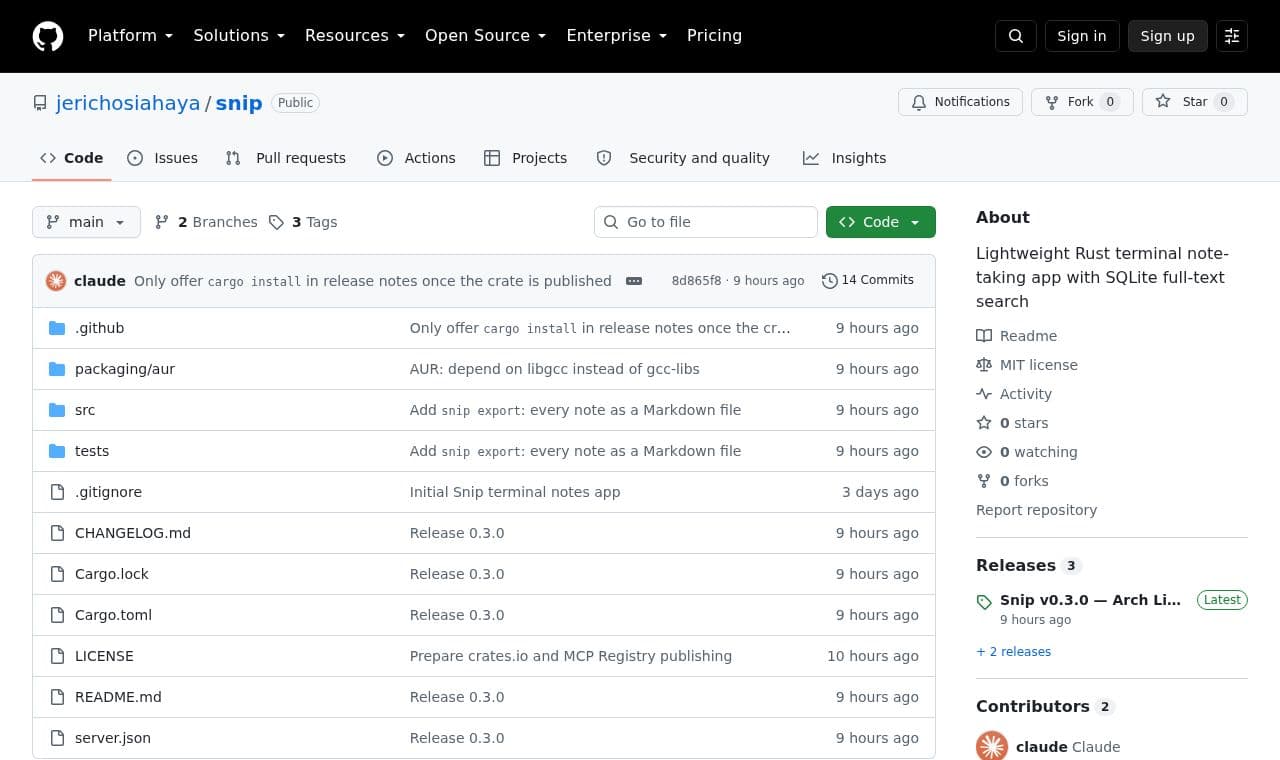Expand the Enterprise menu
This screenshot has height=760, width=1280.
point(616,35)
